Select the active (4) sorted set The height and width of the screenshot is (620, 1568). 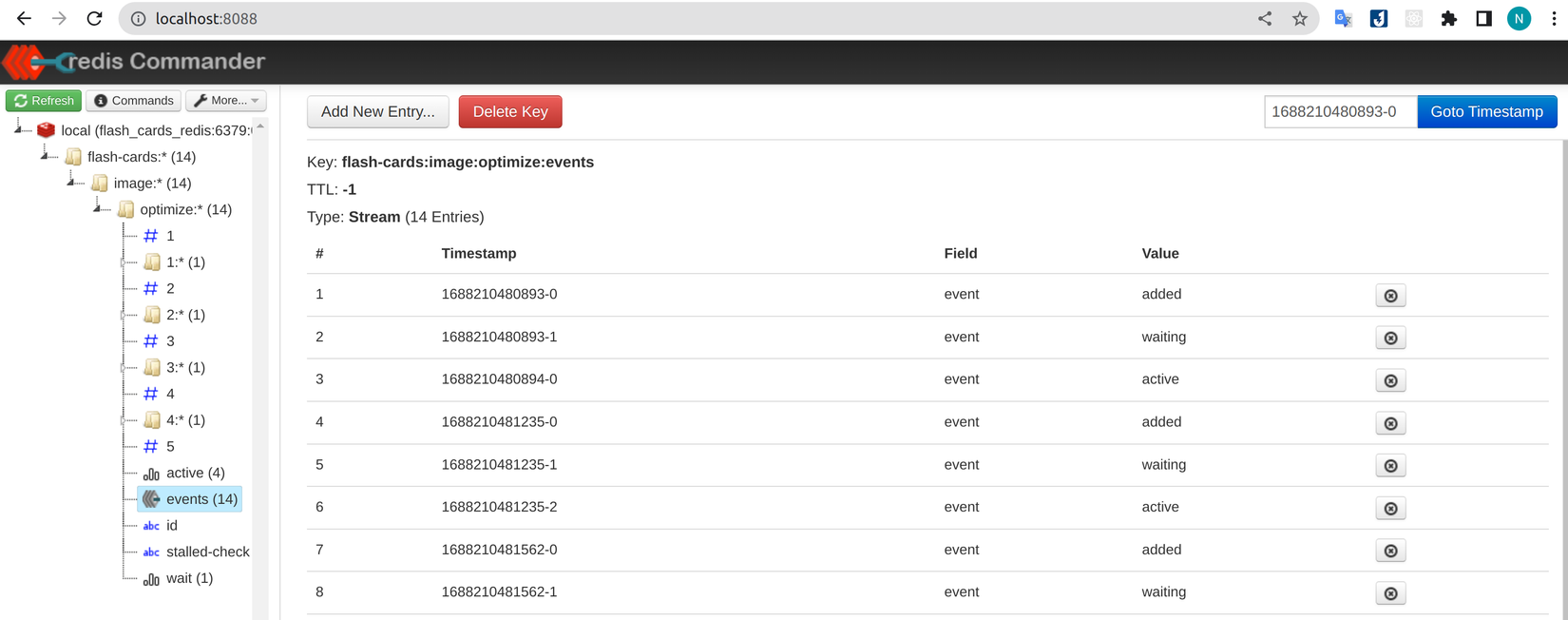pyautogui.click(x=195, y=473)
